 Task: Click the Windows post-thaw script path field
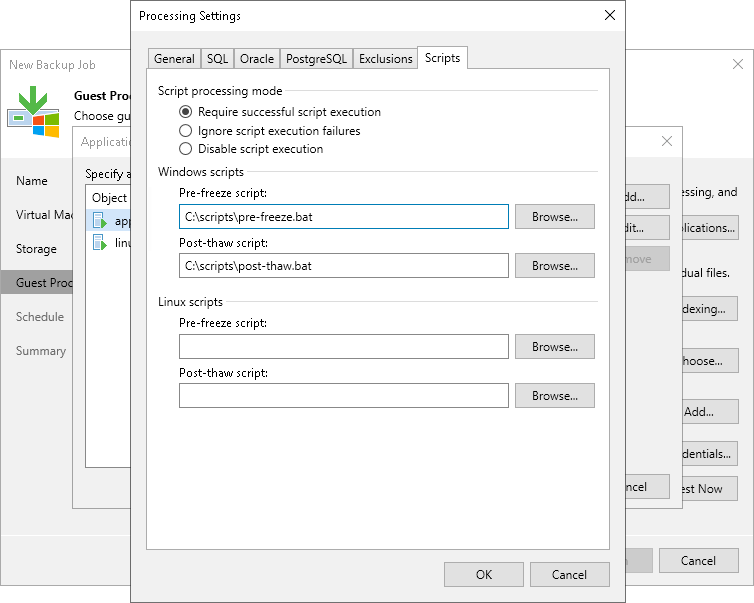pyautogui.click(x=344, y=266)
